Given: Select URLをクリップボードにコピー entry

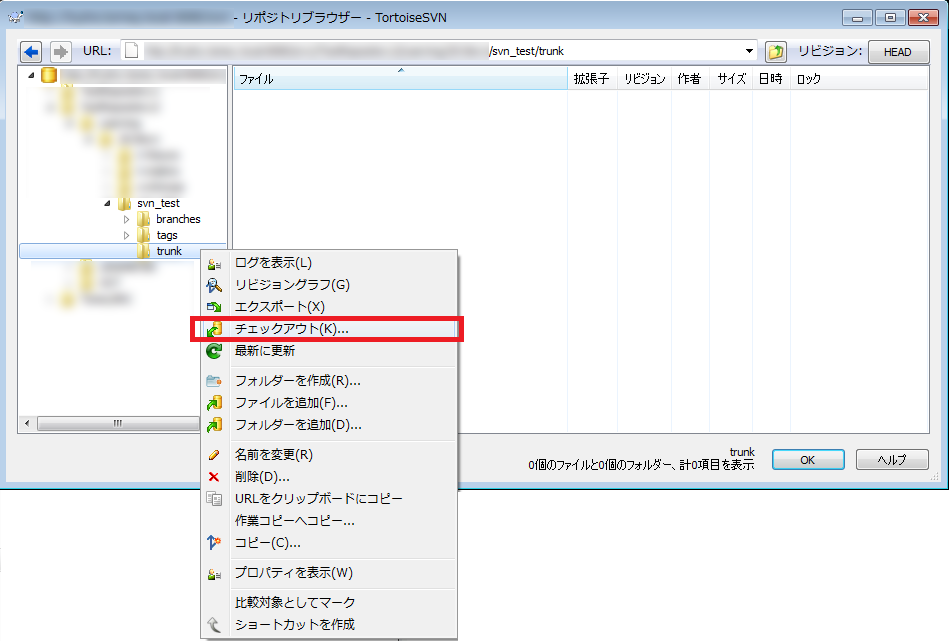Looking at the screenshot, I should 329,499.
